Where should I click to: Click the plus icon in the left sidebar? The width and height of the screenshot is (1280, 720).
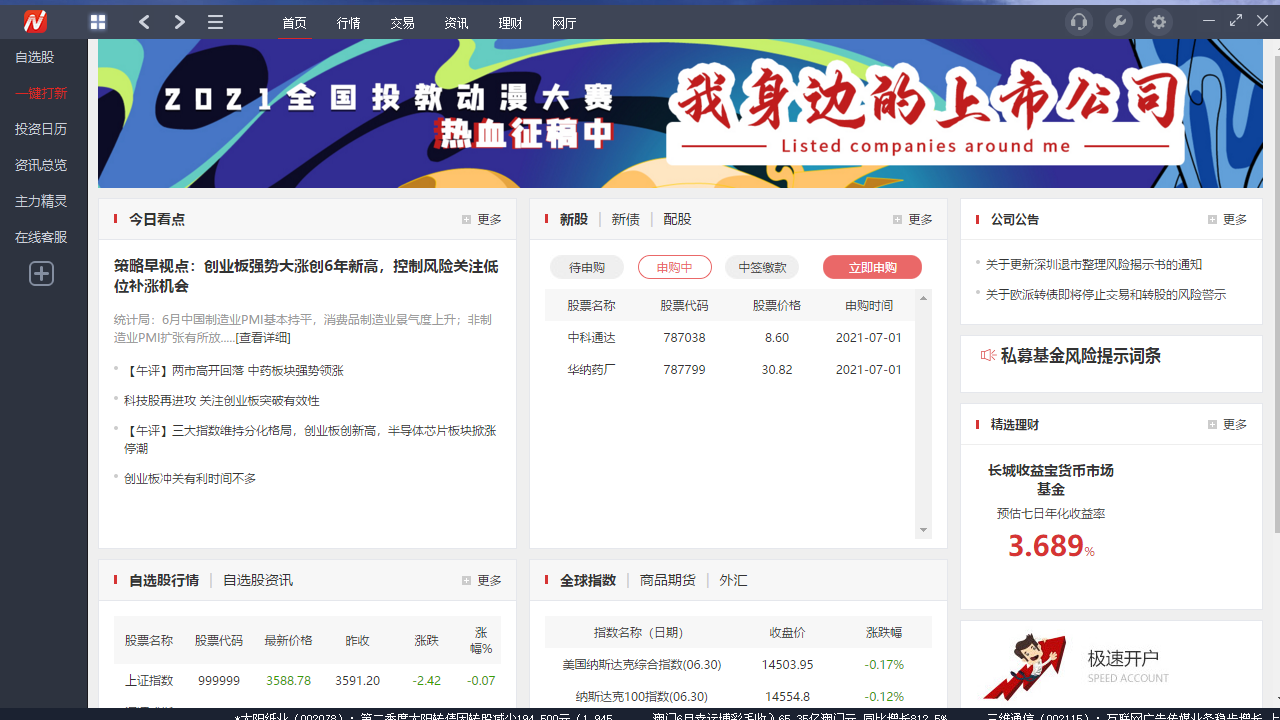click(x=41, y=273)
